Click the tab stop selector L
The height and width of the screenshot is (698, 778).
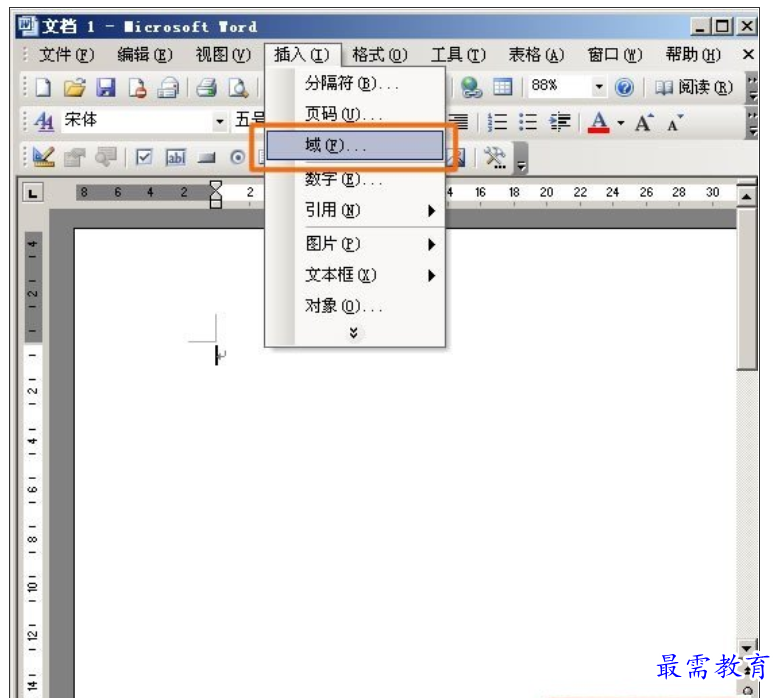[x=33, y=193]
